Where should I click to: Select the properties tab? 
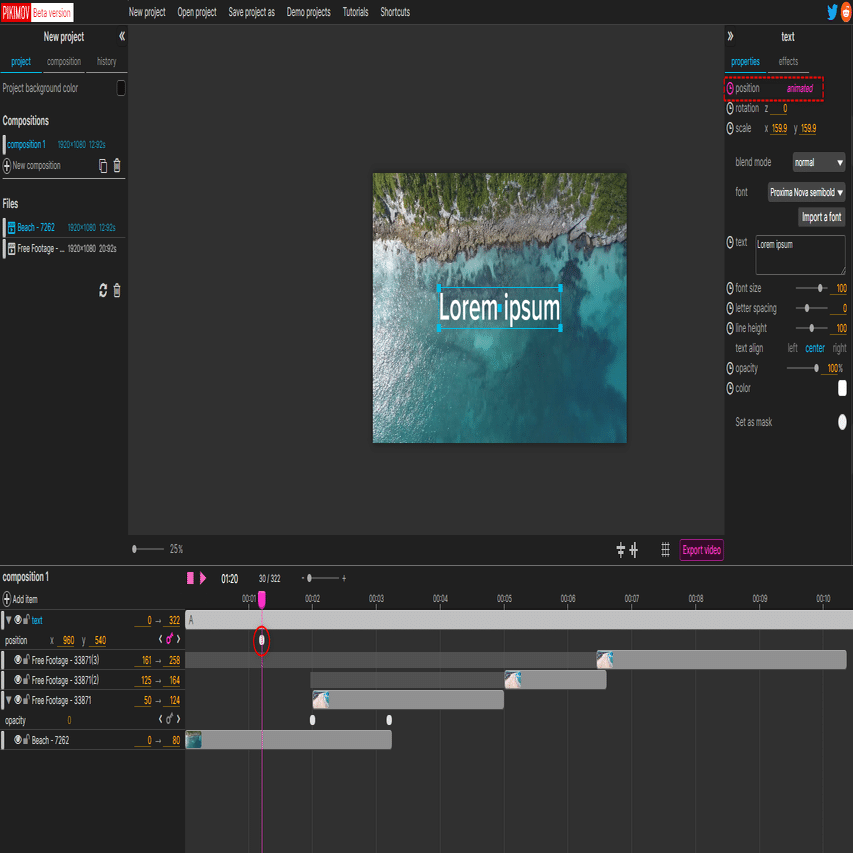point(745,61)
